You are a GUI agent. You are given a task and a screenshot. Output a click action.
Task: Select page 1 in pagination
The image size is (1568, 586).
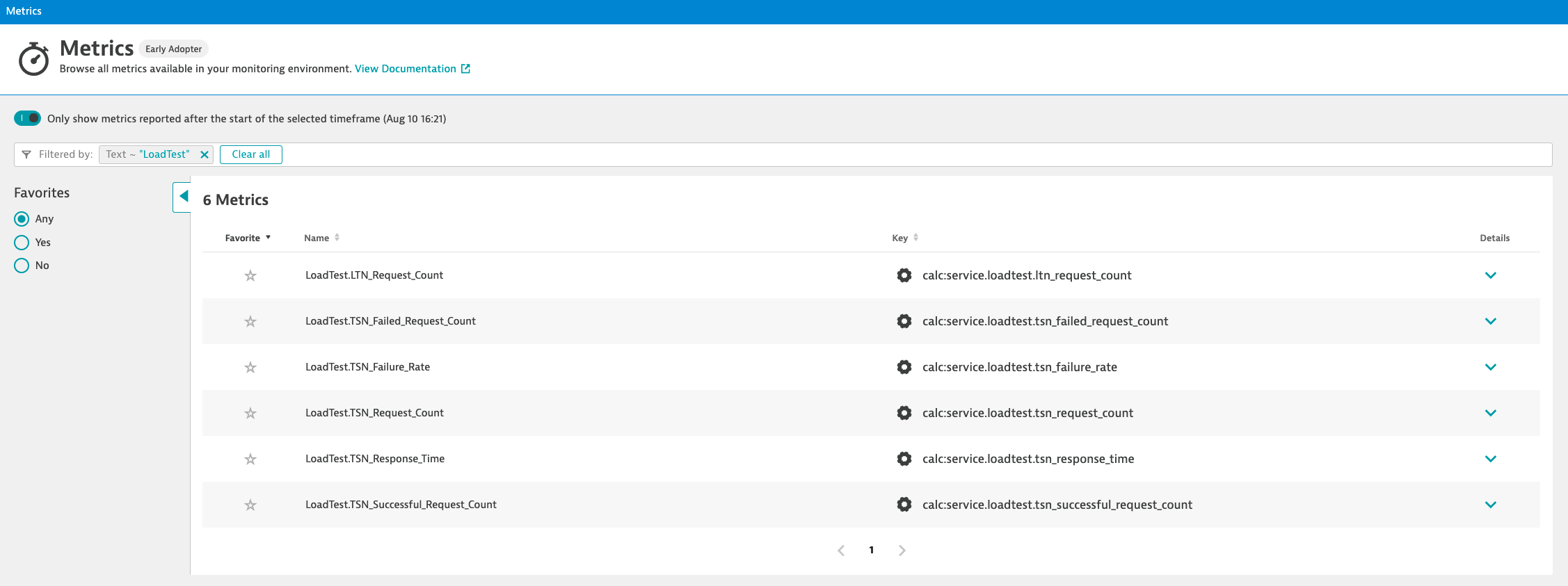(871, 551)
